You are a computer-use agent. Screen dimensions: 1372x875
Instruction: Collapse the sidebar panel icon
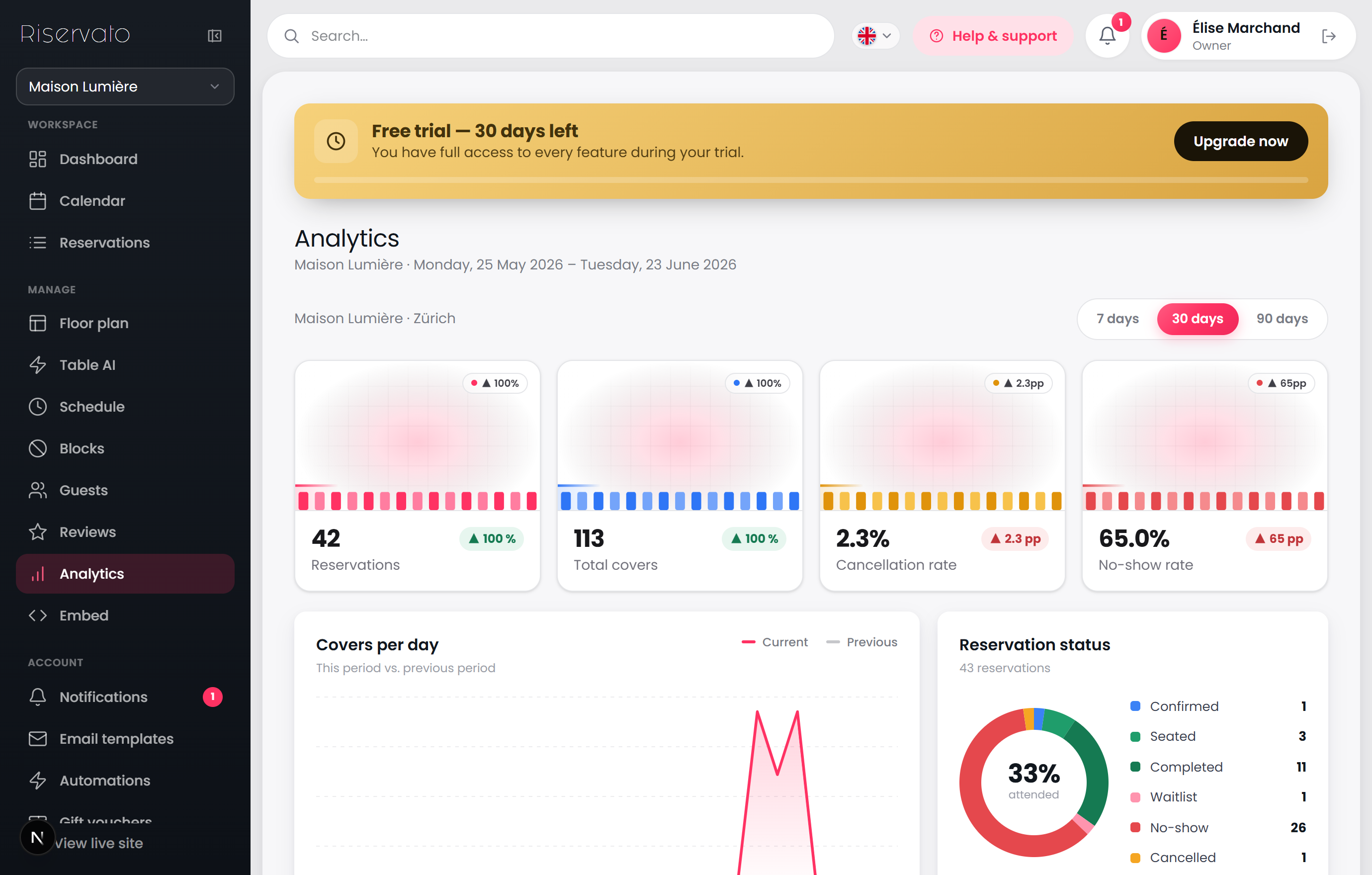pyautogui.click(x=214, y=36)
